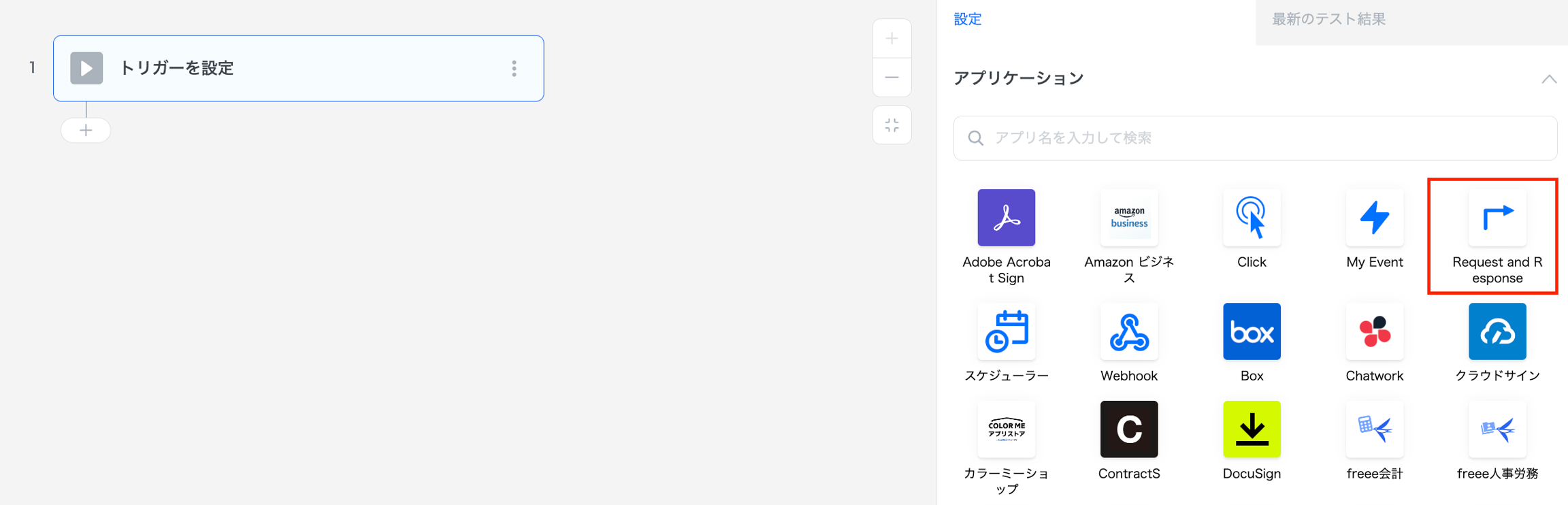1568x505 pixels.
Task: Select the Chatwork application
Action: [1374, 331]
